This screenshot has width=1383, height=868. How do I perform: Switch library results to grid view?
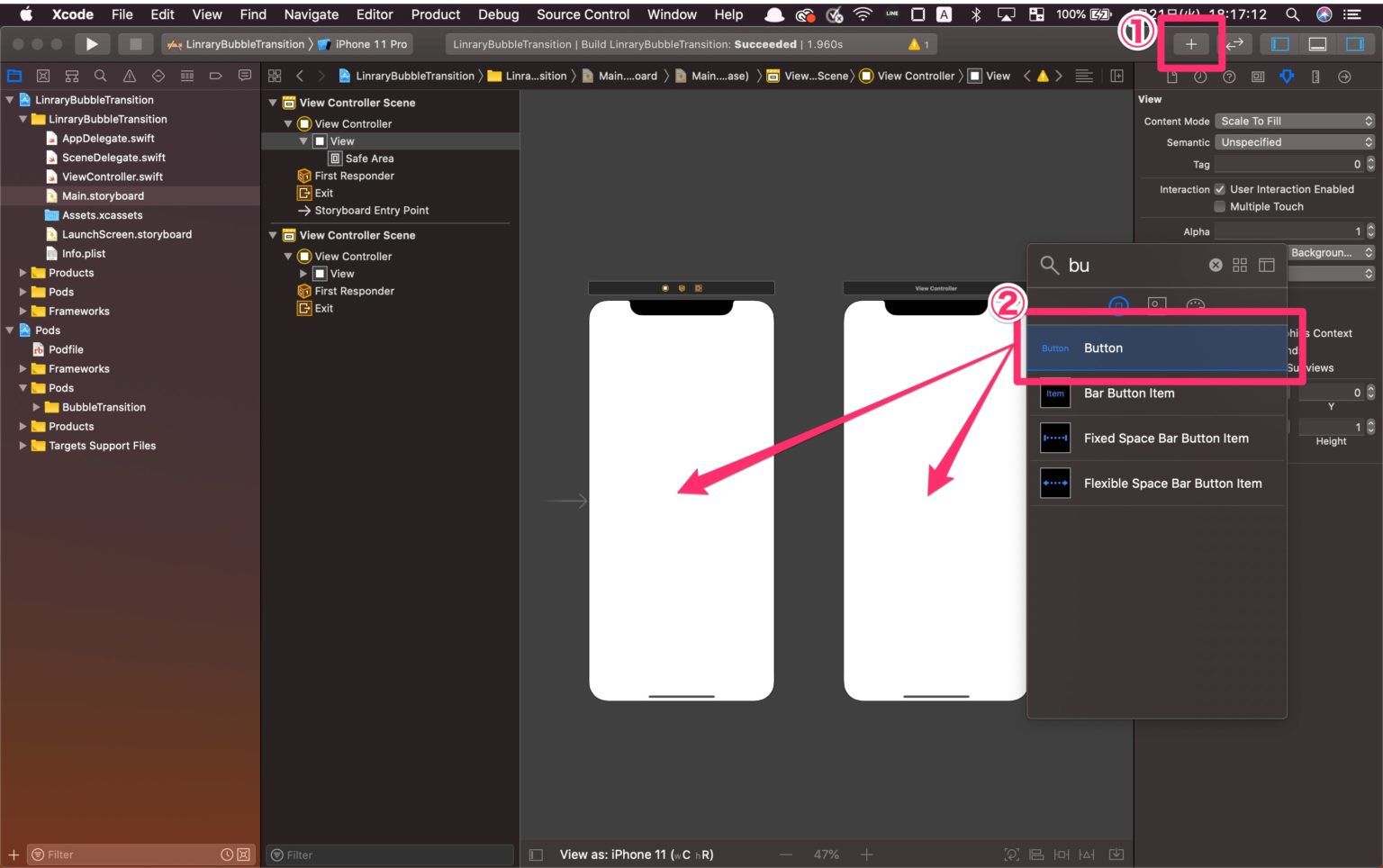1240,265
